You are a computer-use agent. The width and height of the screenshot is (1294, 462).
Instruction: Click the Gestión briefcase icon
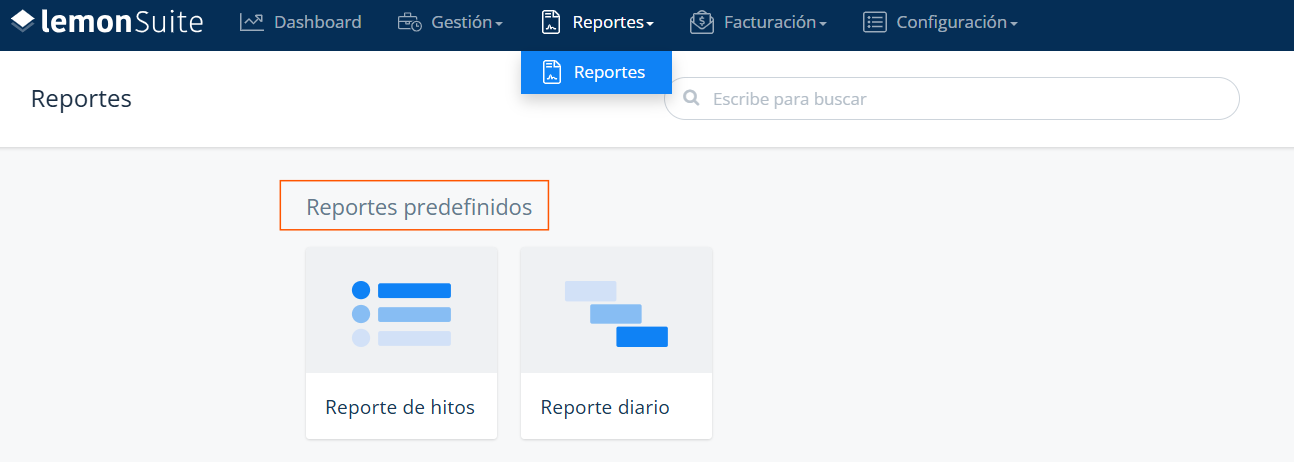(409, 22)
